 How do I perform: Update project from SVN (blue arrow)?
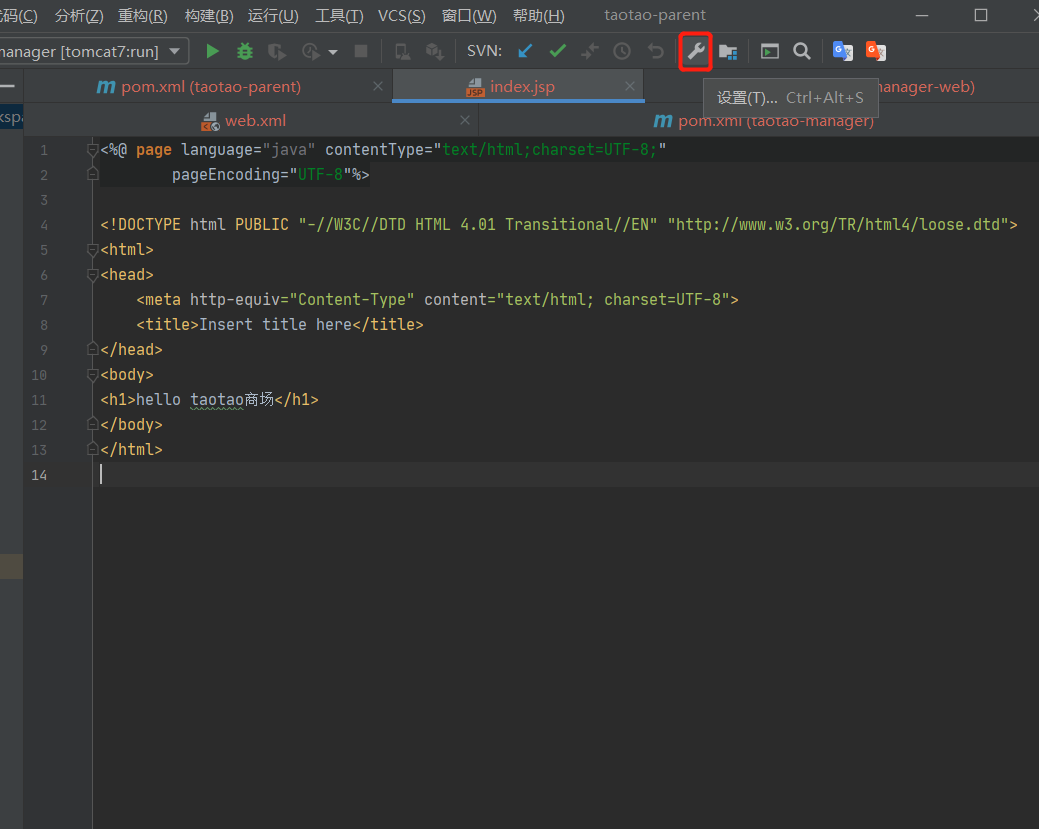[x=525, y=51]
